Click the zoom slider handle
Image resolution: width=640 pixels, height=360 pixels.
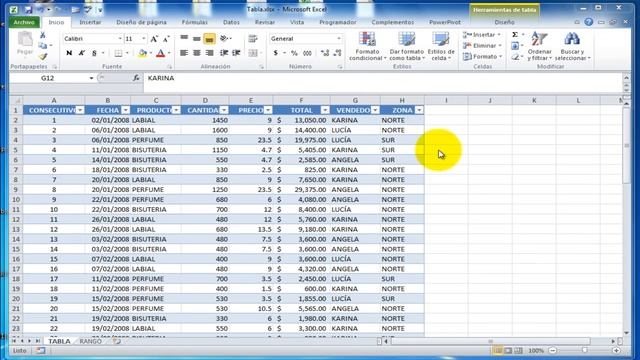click(585, 351)
